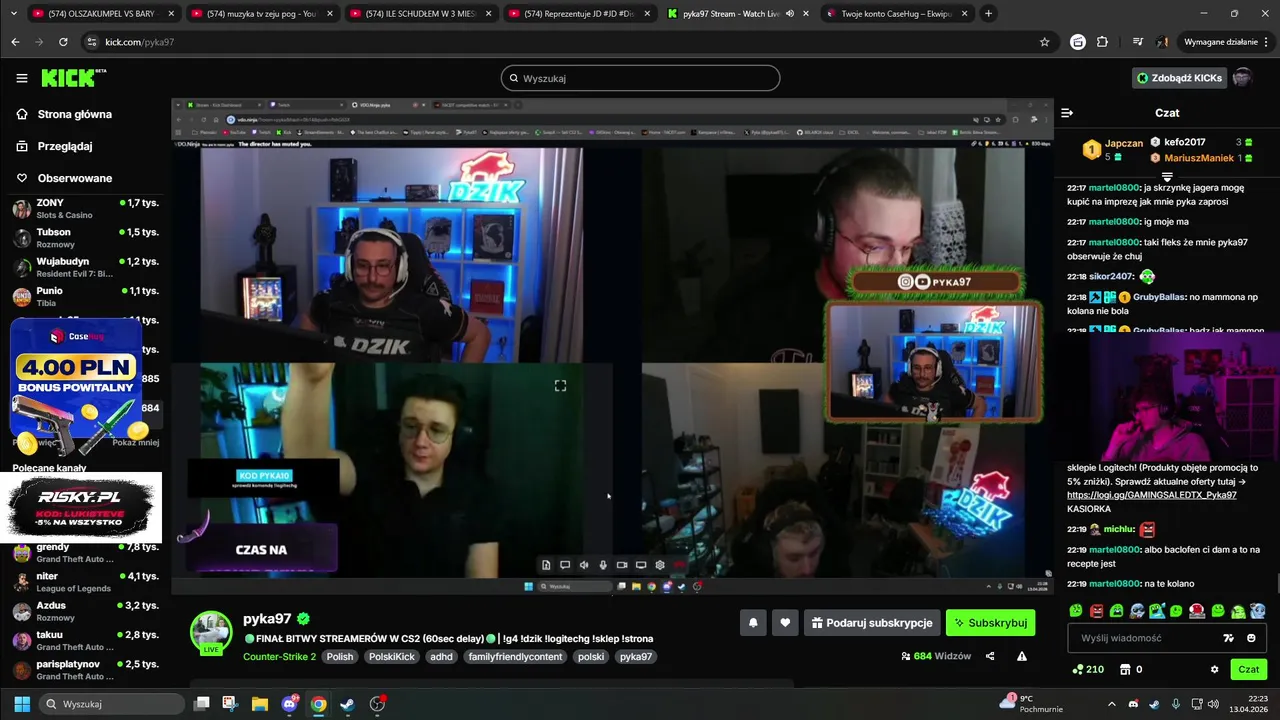Switch to ILE SCHUDŁEM W 3 MIES tab

click(420, 14)
